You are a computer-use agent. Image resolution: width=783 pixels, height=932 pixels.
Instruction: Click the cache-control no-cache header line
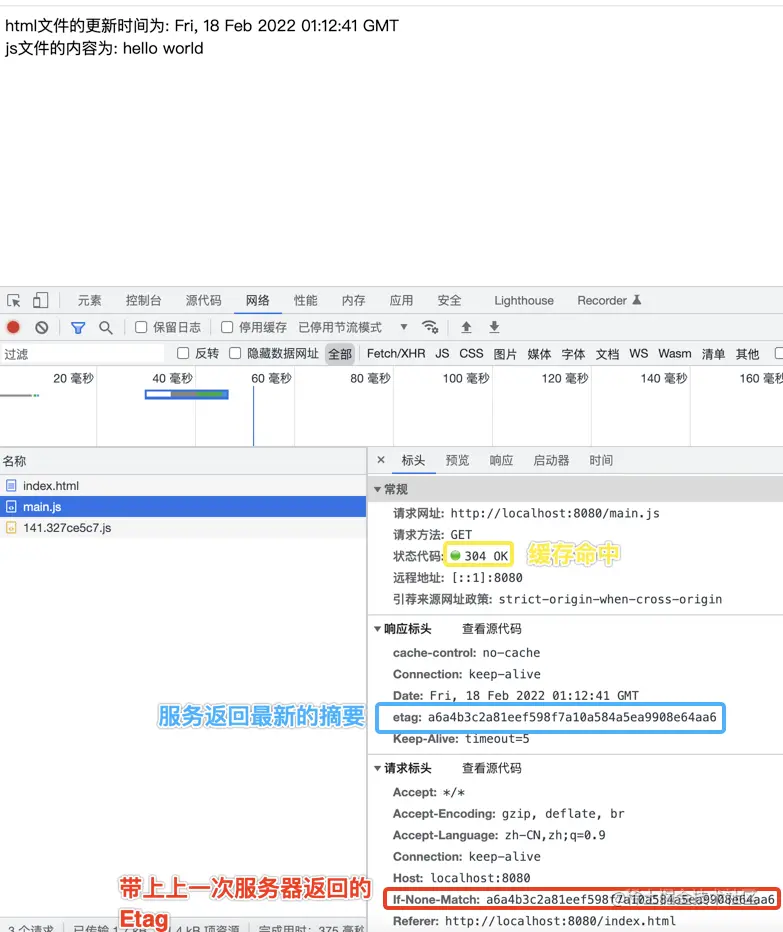tap(466, 653)
